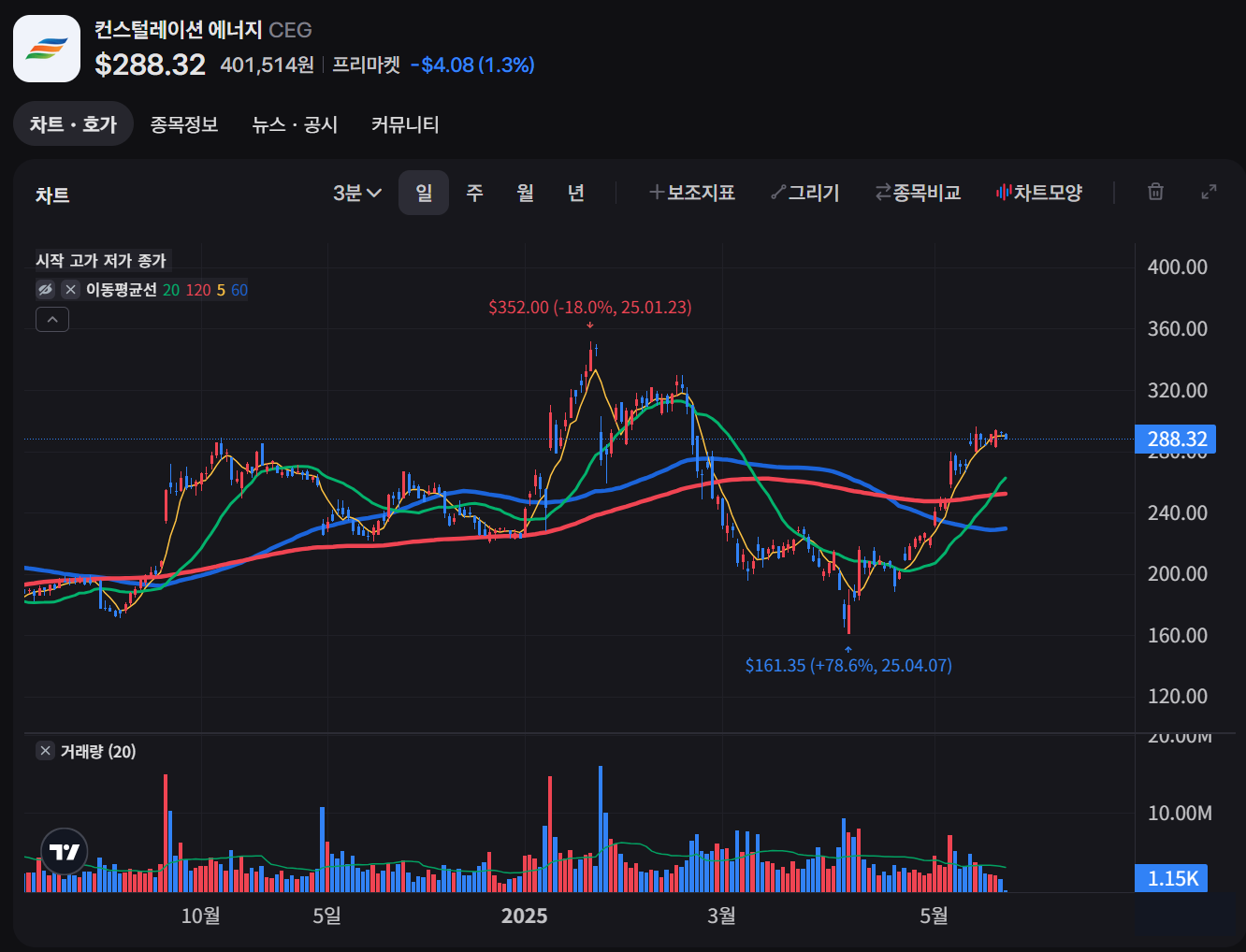Select the 주 weekly timeframe
Screen dimensions: 1246x952
475,193
